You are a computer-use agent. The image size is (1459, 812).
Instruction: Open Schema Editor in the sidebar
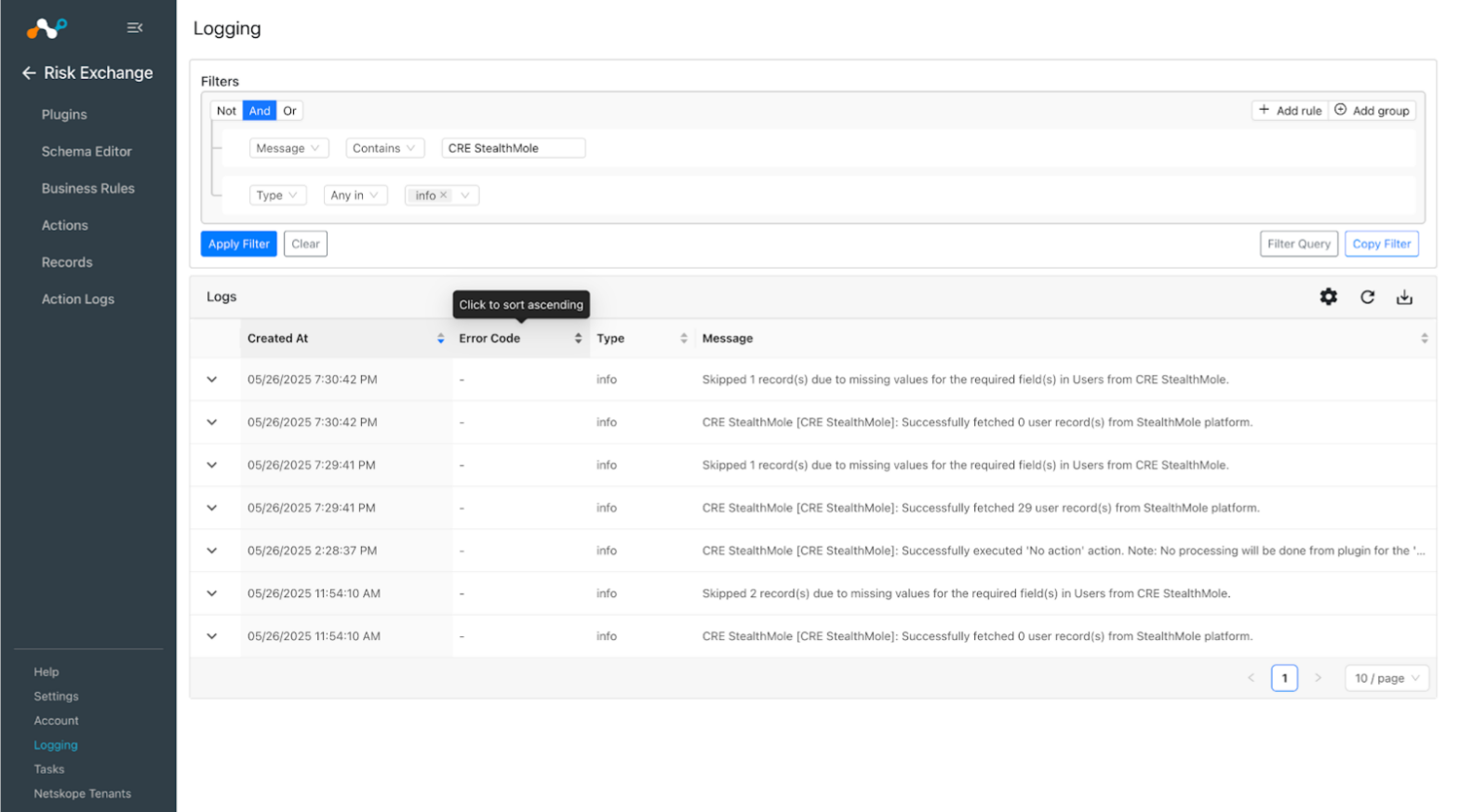click(87, 152)
